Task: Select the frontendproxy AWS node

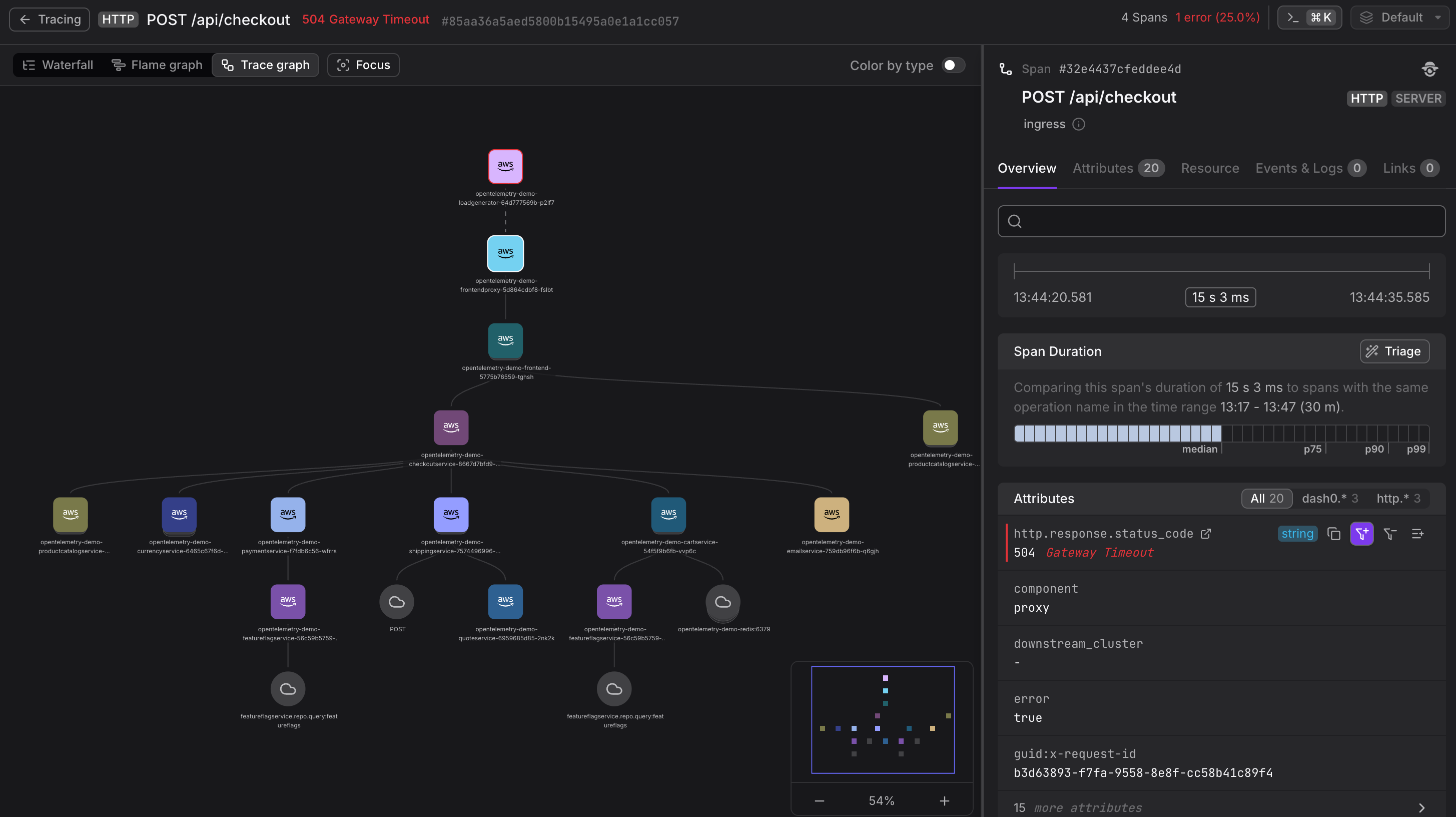Action: (505, 253)
